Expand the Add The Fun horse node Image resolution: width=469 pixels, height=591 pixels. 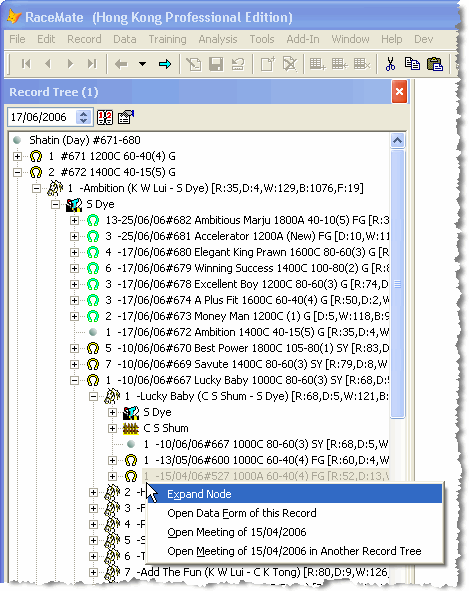[x=93, y=572]
